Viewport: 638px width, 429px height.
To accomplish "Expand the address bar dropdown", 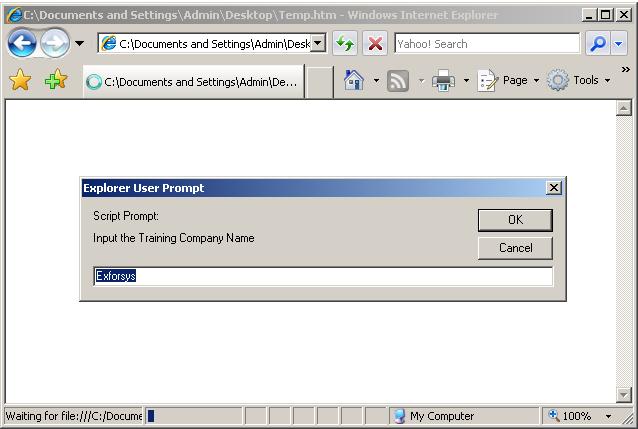I will 318,43.
